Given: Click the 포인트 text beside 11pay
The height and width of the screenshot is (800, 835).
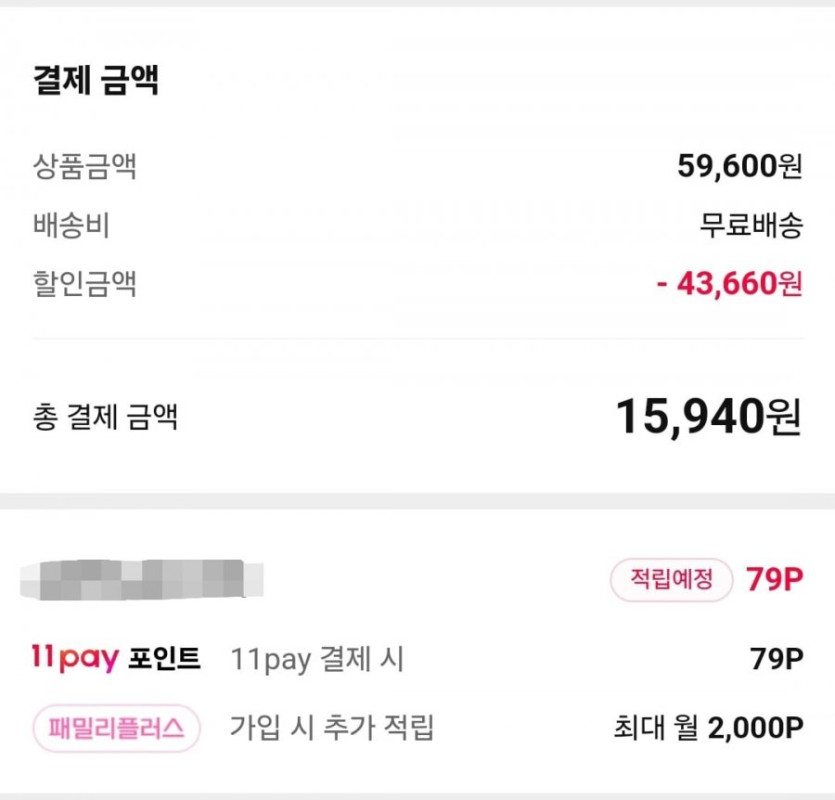Looking at the screenshot, I should (x=165, y=659).
